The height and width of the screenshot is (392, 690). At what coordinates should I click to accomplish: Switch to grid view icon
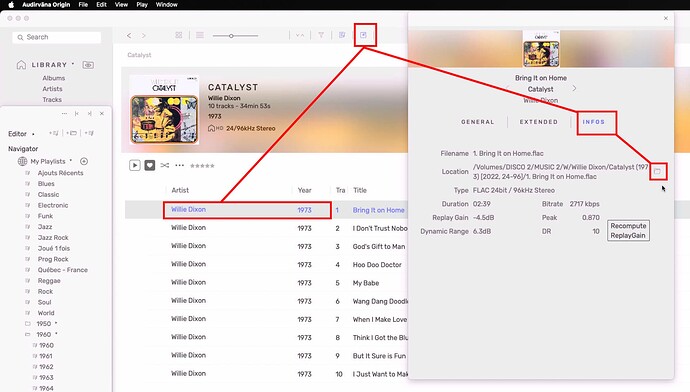179,35
